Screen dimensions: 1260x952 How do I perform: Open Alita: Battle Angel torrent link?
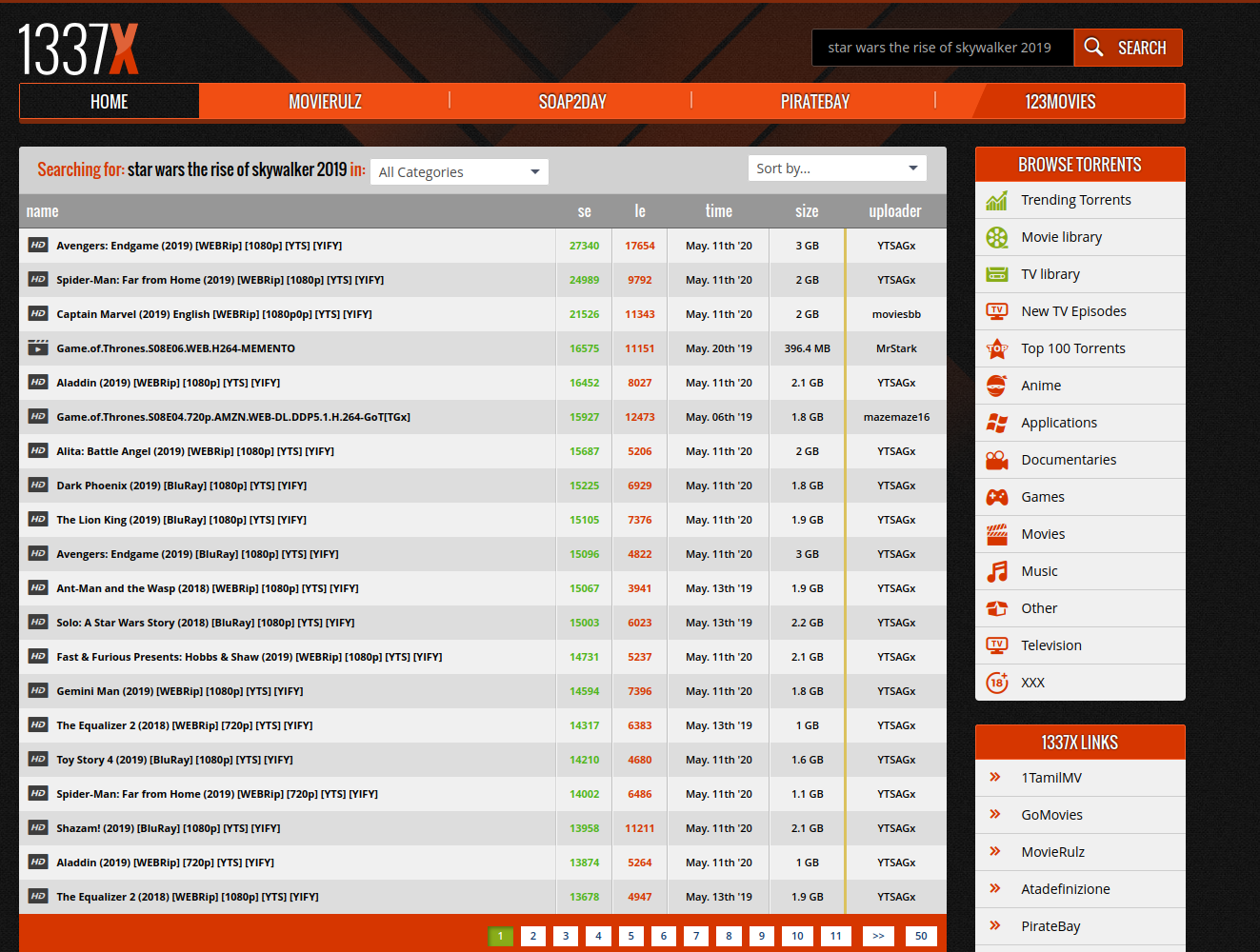(195, 451)
